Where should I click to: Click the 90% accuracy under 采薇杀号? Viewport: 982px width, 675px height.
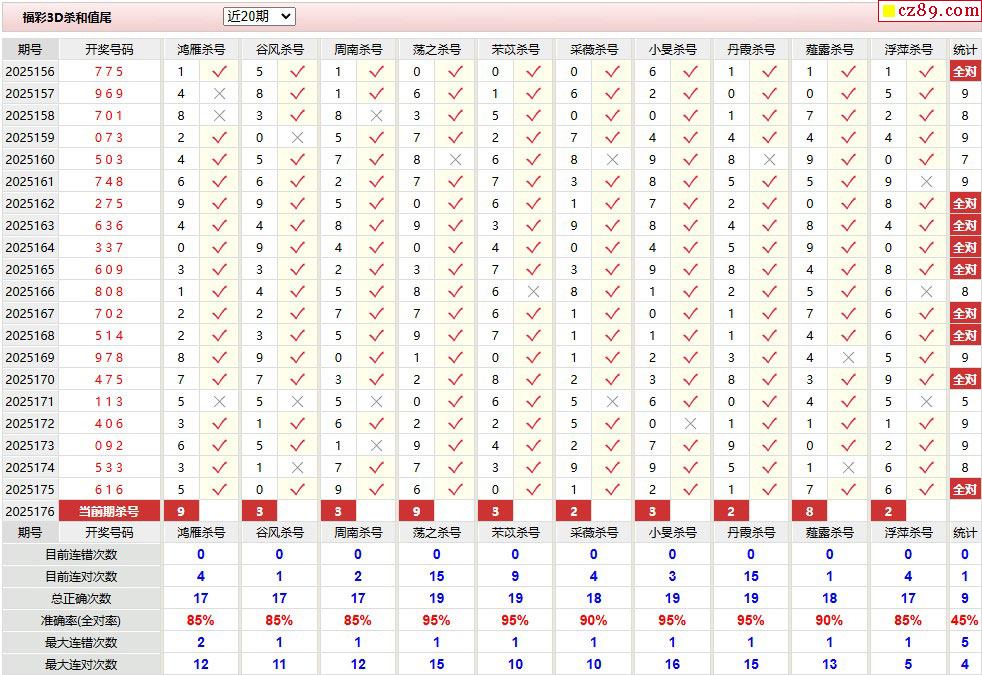coord(593,621)
